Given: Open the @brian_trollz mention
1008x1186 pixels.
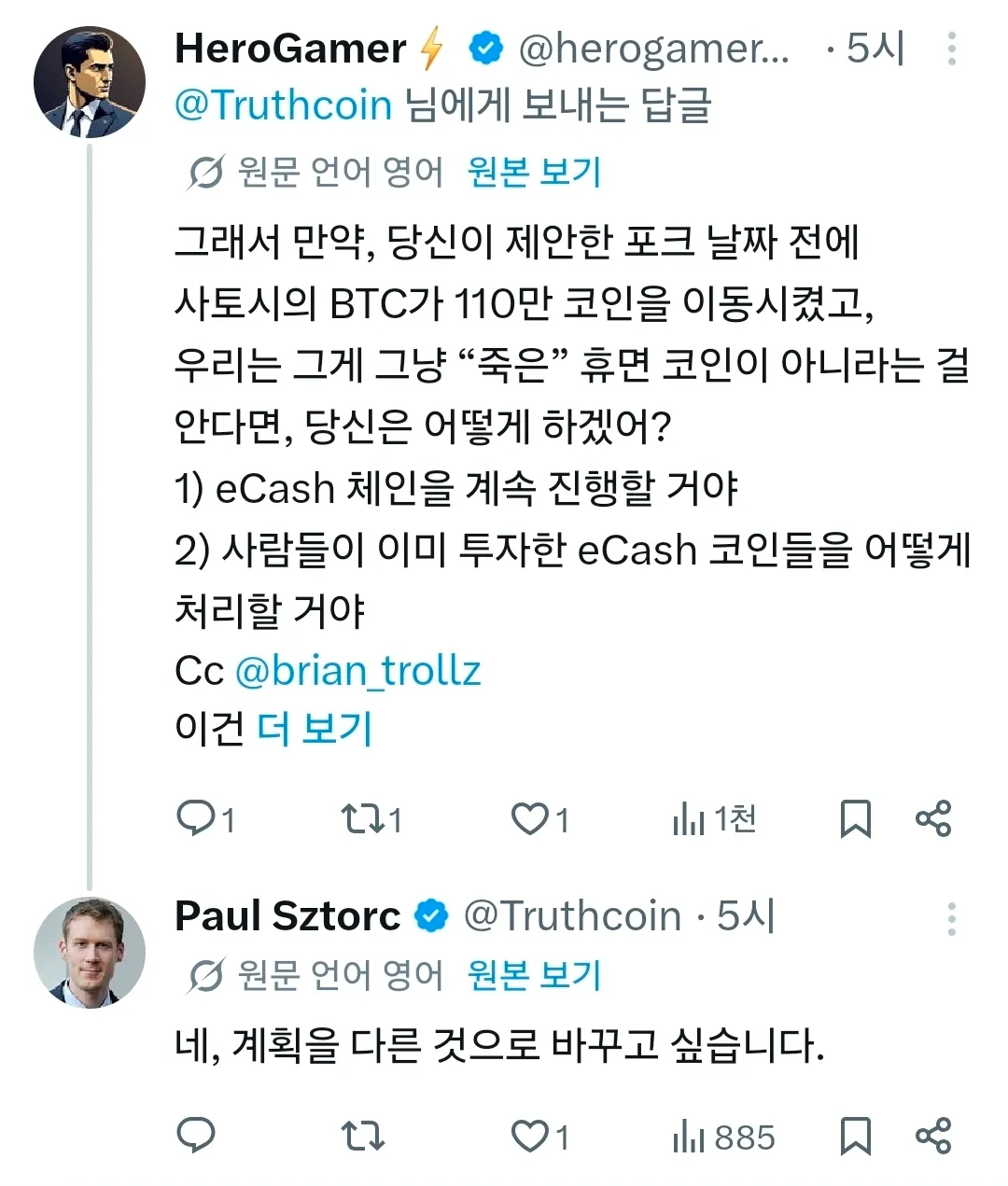Looking at the screenshot, I should point(357,670).
